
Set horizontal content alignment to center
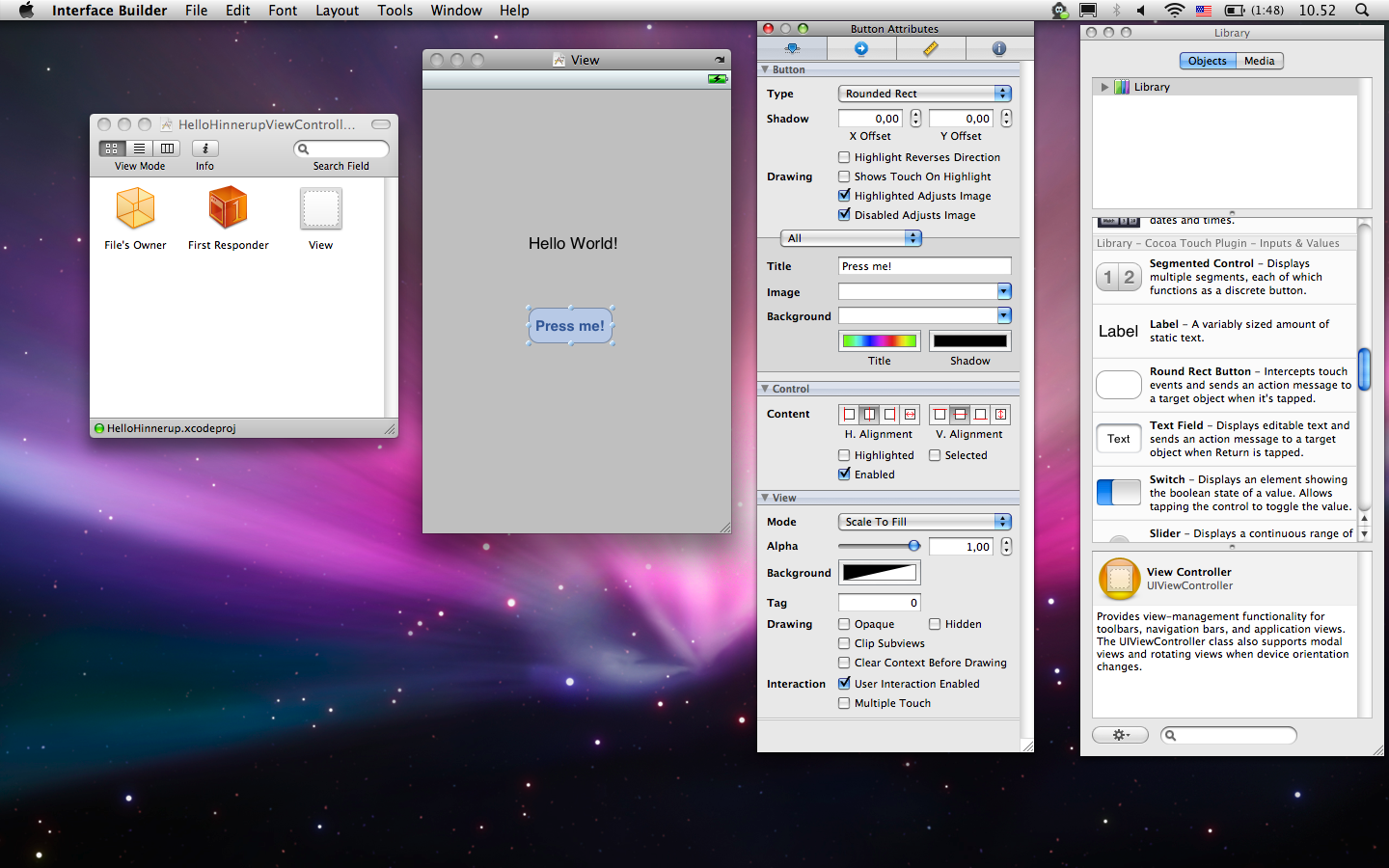coord(869,415)
